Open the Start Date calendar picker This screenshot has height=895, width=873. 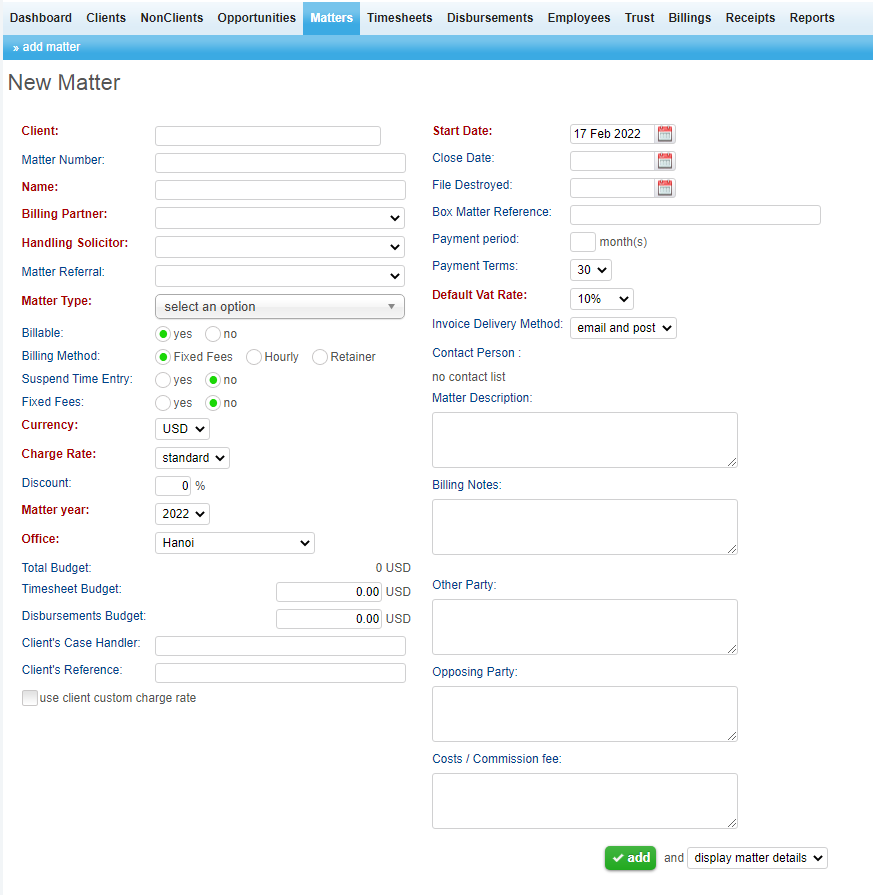click(x=665, y=134)
